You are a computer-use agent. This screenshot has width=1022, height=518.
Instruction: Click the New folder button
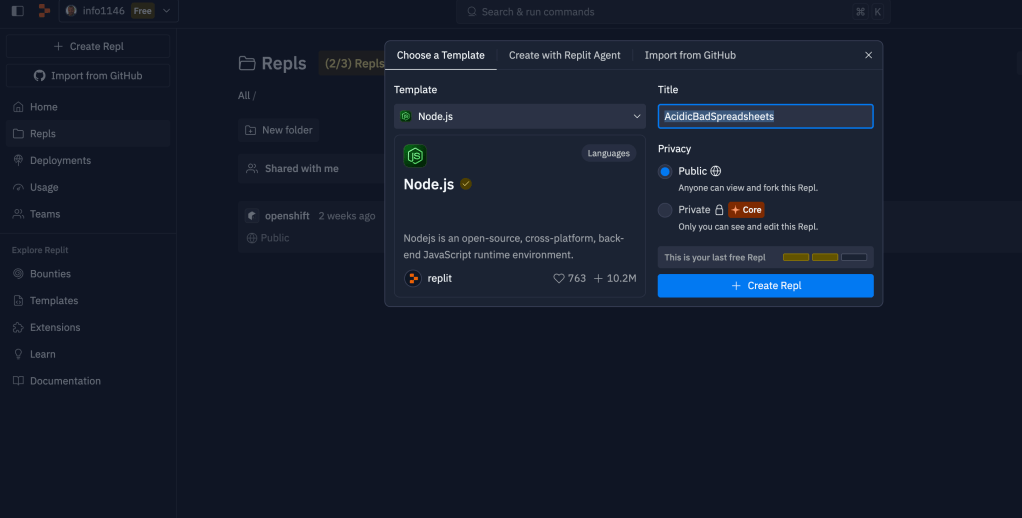coord(278,130)
